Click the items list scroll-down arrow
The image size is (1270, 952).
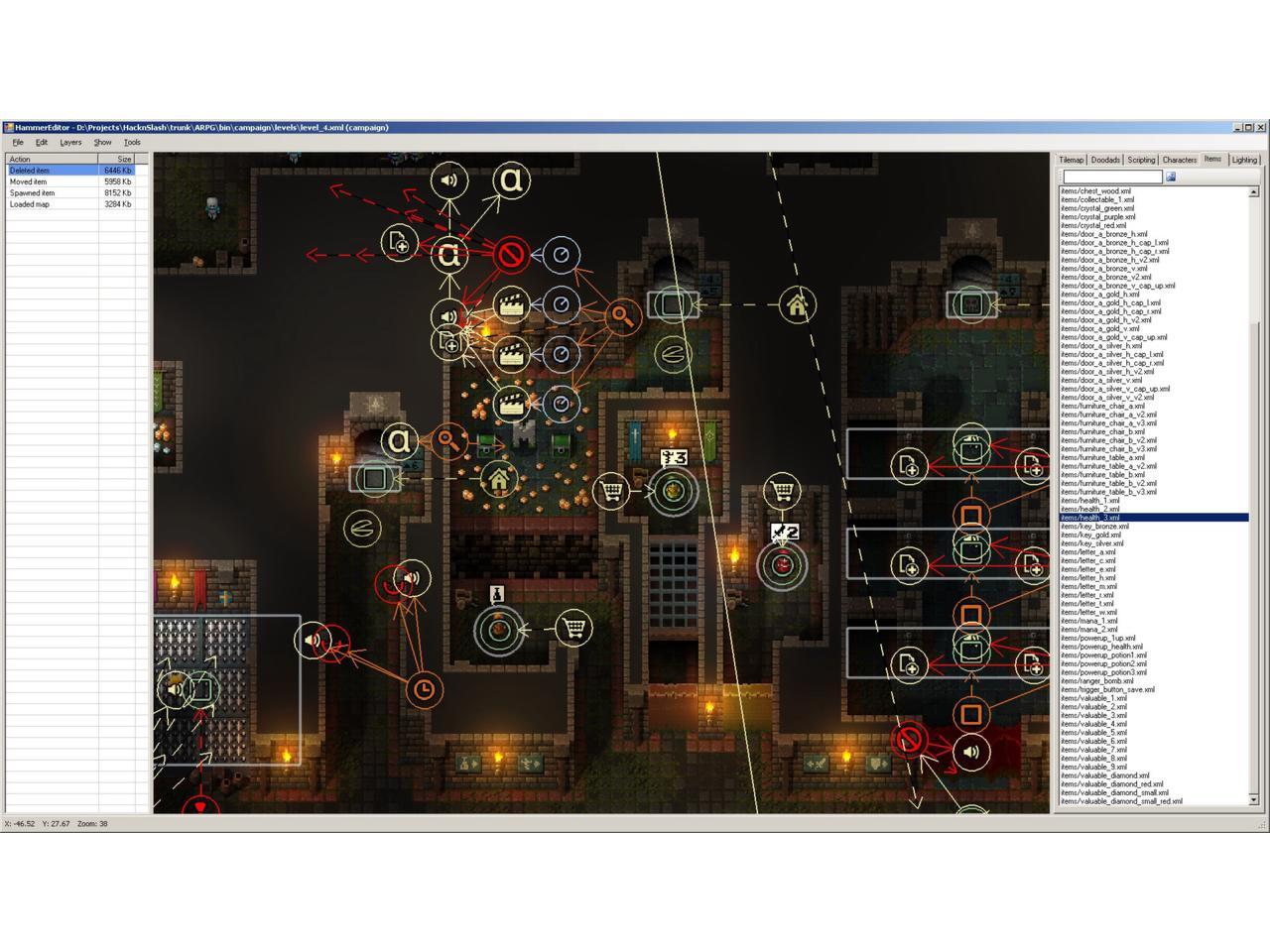pyautogui.click(x=1253, y=799)
